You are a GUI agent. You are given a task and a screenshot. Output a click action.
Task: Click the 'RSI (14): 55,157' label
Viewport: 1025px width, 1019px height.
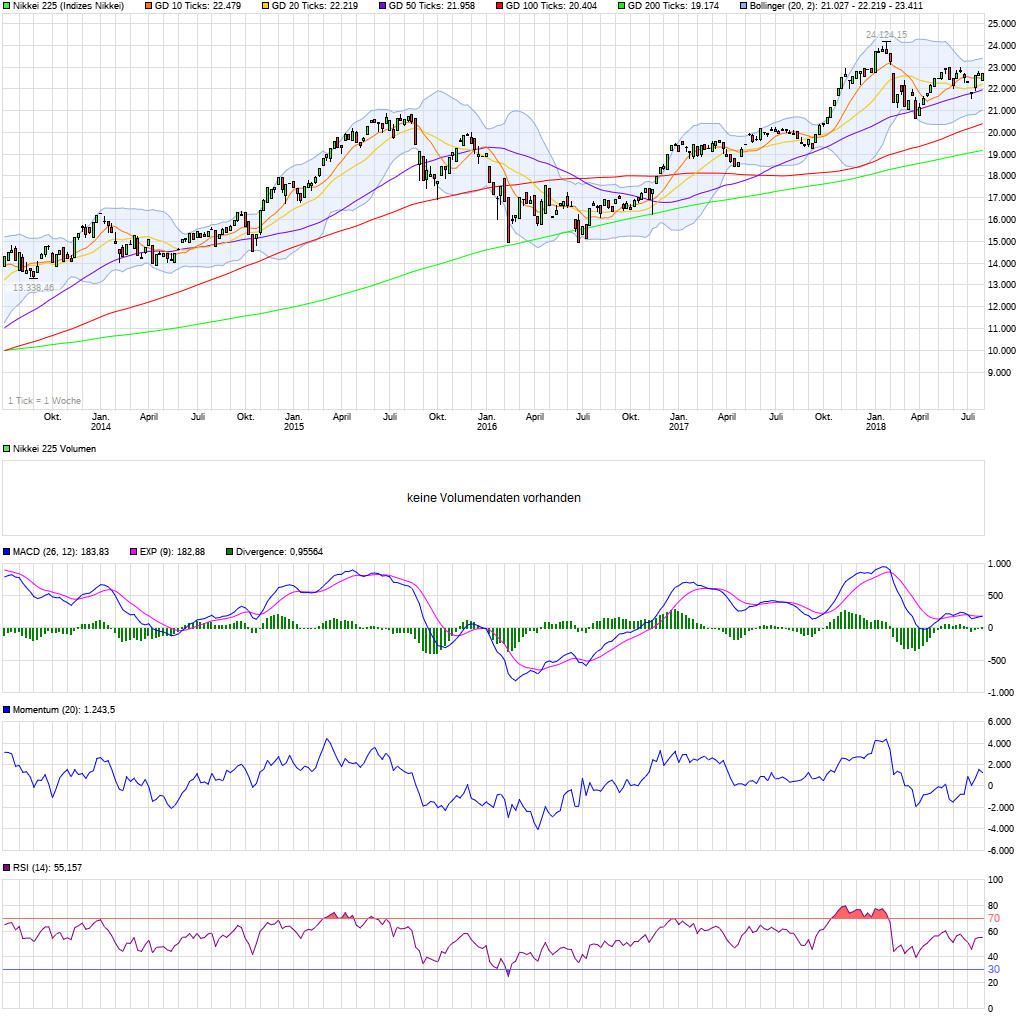point(48,869)
